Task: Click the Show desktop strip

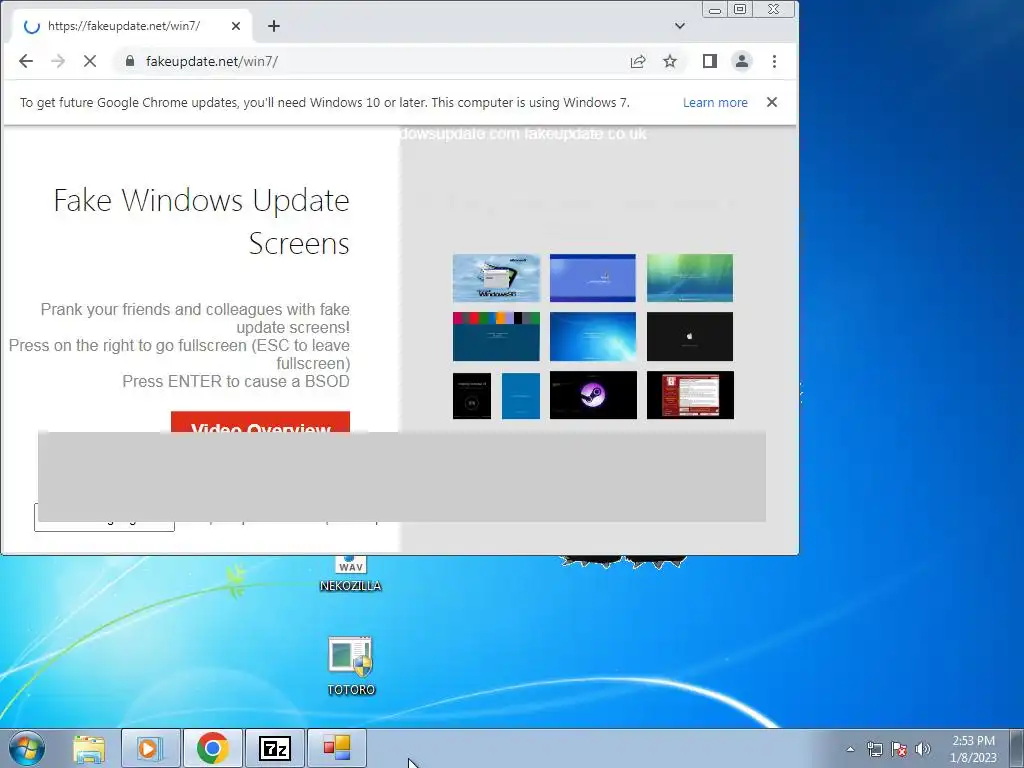Action: 1017,748
